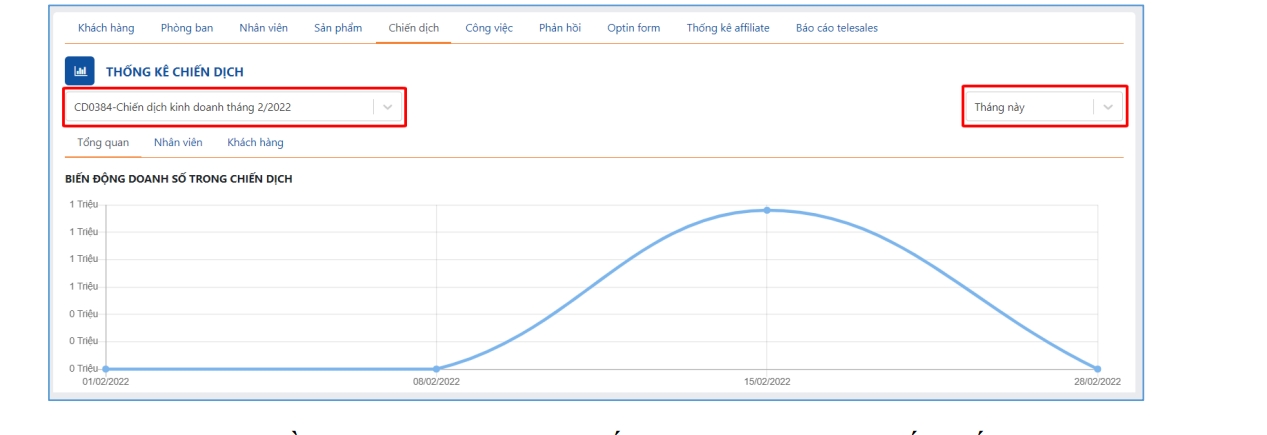
Task: Open the Báo cáo telesales tab
Action: coord(836,28)
